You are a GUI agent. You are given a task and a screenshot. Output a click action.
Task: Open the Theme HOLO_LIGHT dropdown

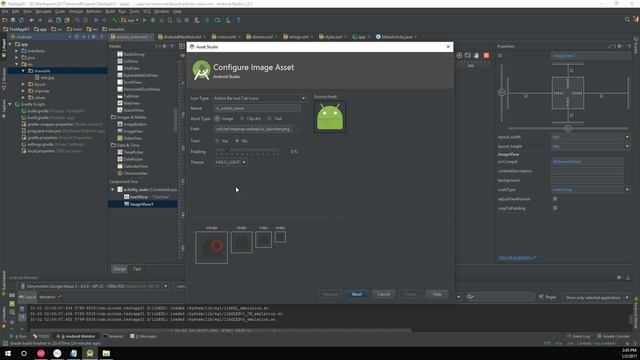(x=231, y=162)
